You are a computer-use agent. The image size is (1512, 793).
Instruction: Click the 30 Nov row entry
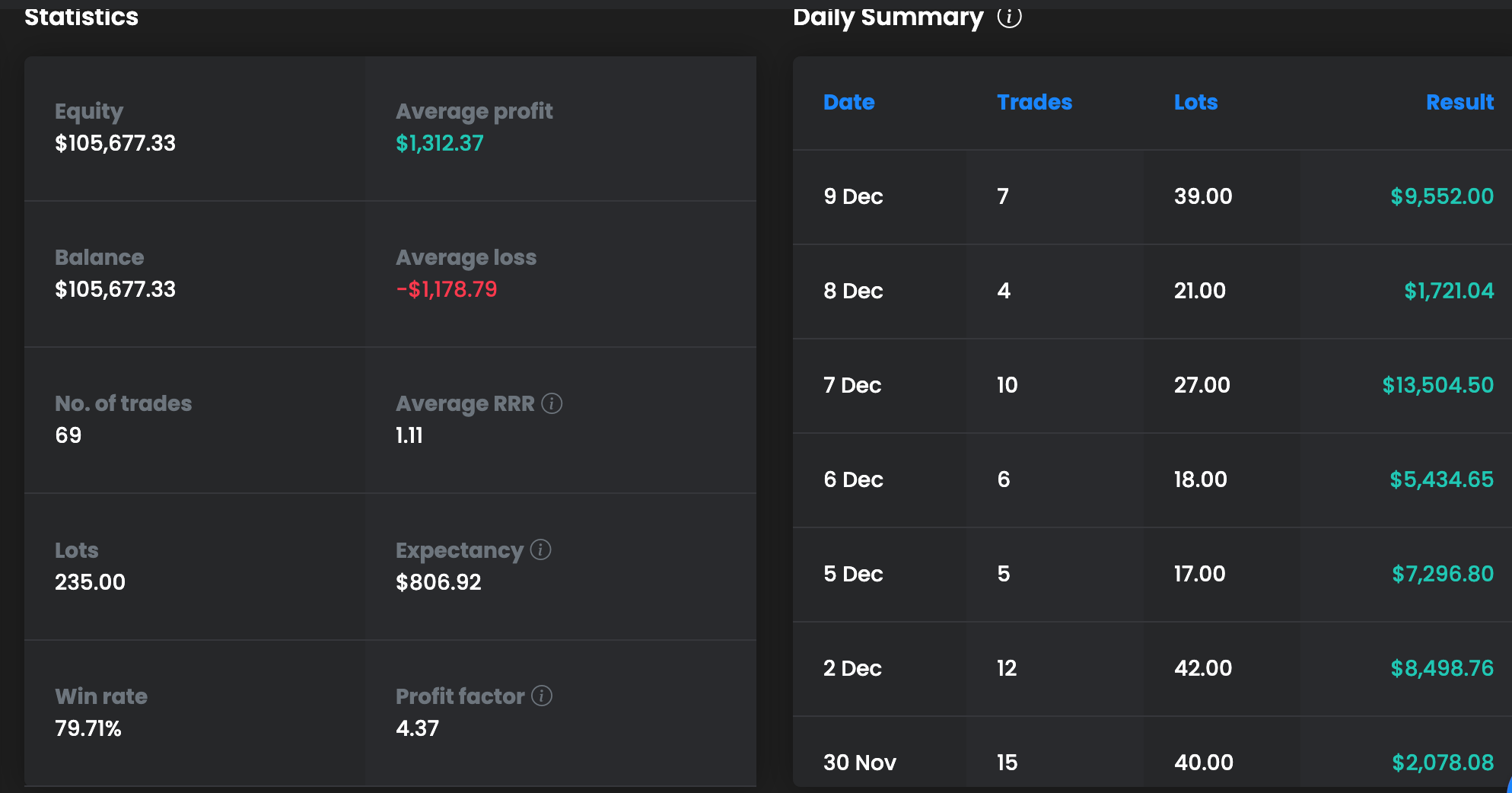(859, 763)
